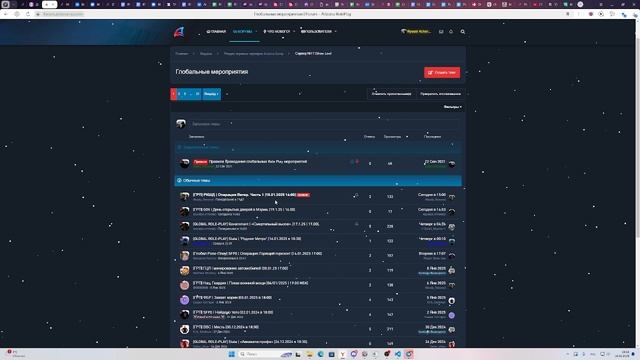Click last post time Вторник в 17:07
The image size is (640, 360).
pyautogui.click(x=432, y=253)
